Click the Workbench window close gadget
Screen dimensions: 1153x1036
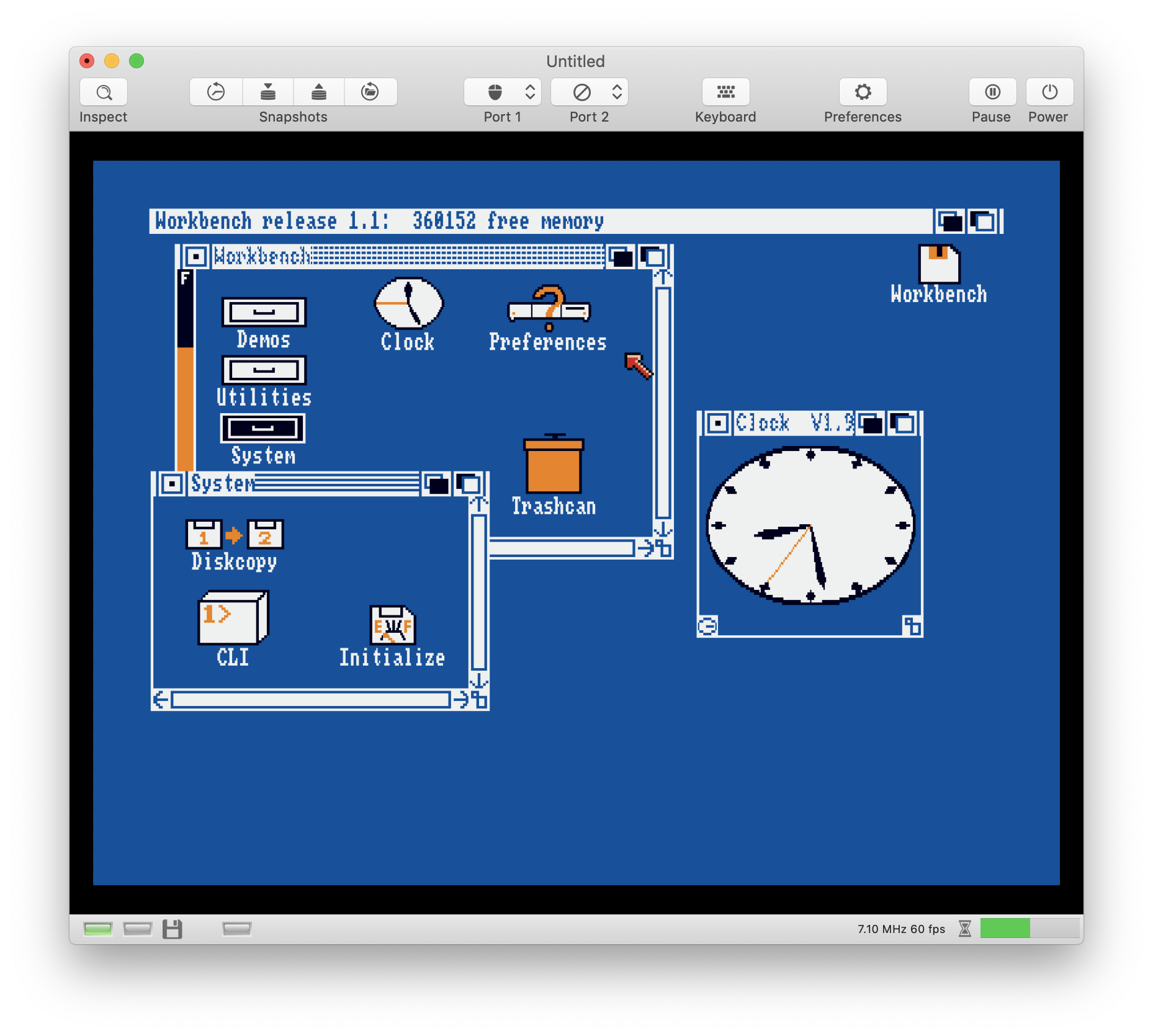coord(195,256)
